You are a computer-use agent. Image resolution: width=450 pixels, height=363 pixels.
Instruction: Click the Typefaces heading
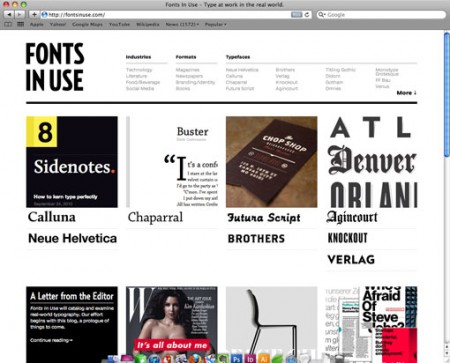(x=238, y=57)
